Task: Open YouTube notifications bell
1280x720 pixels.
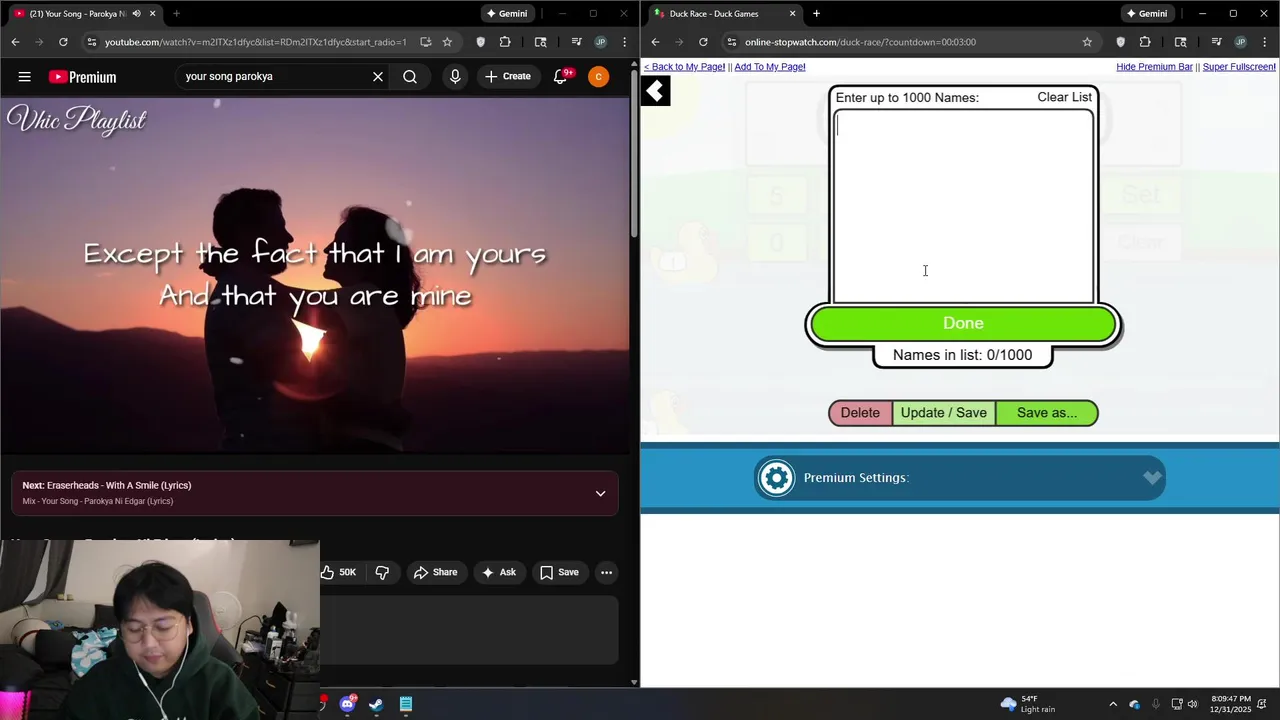Action: click(561, 77)
